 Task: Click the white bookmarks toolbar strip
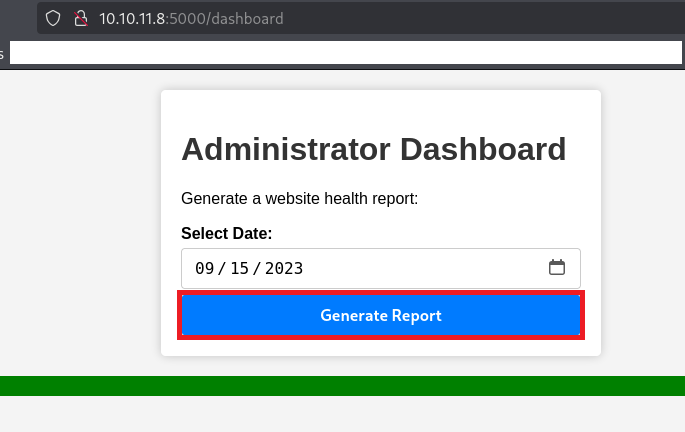point(340,53)
